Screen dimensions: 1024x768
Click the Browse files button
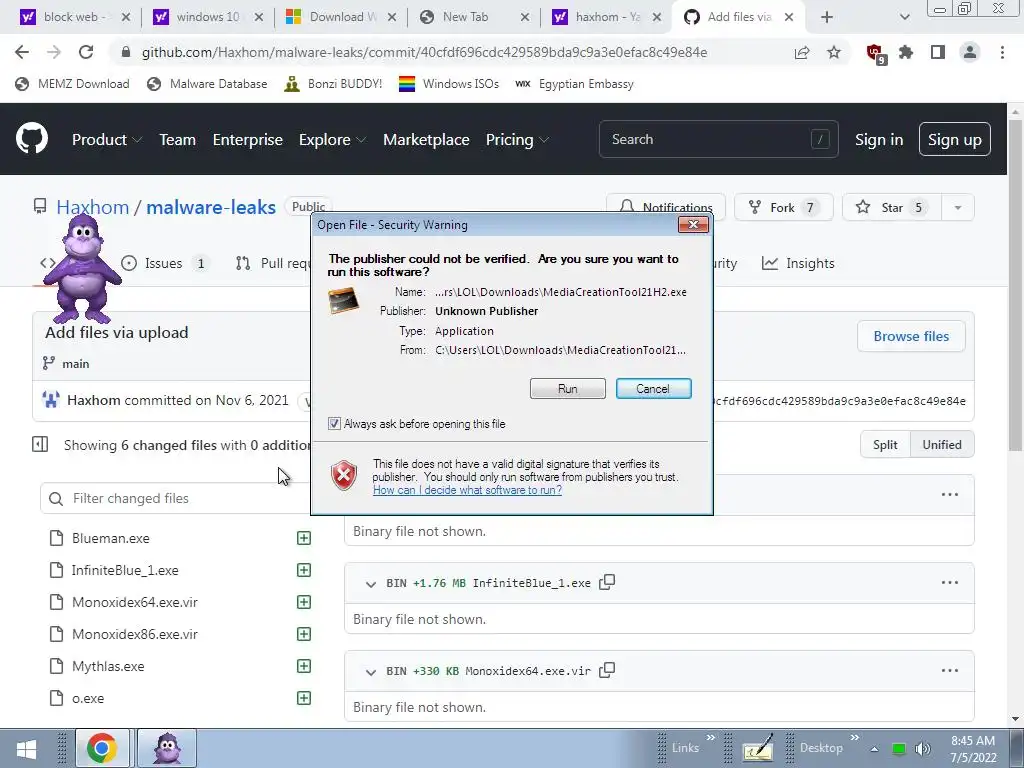click(x=911, y=336)
